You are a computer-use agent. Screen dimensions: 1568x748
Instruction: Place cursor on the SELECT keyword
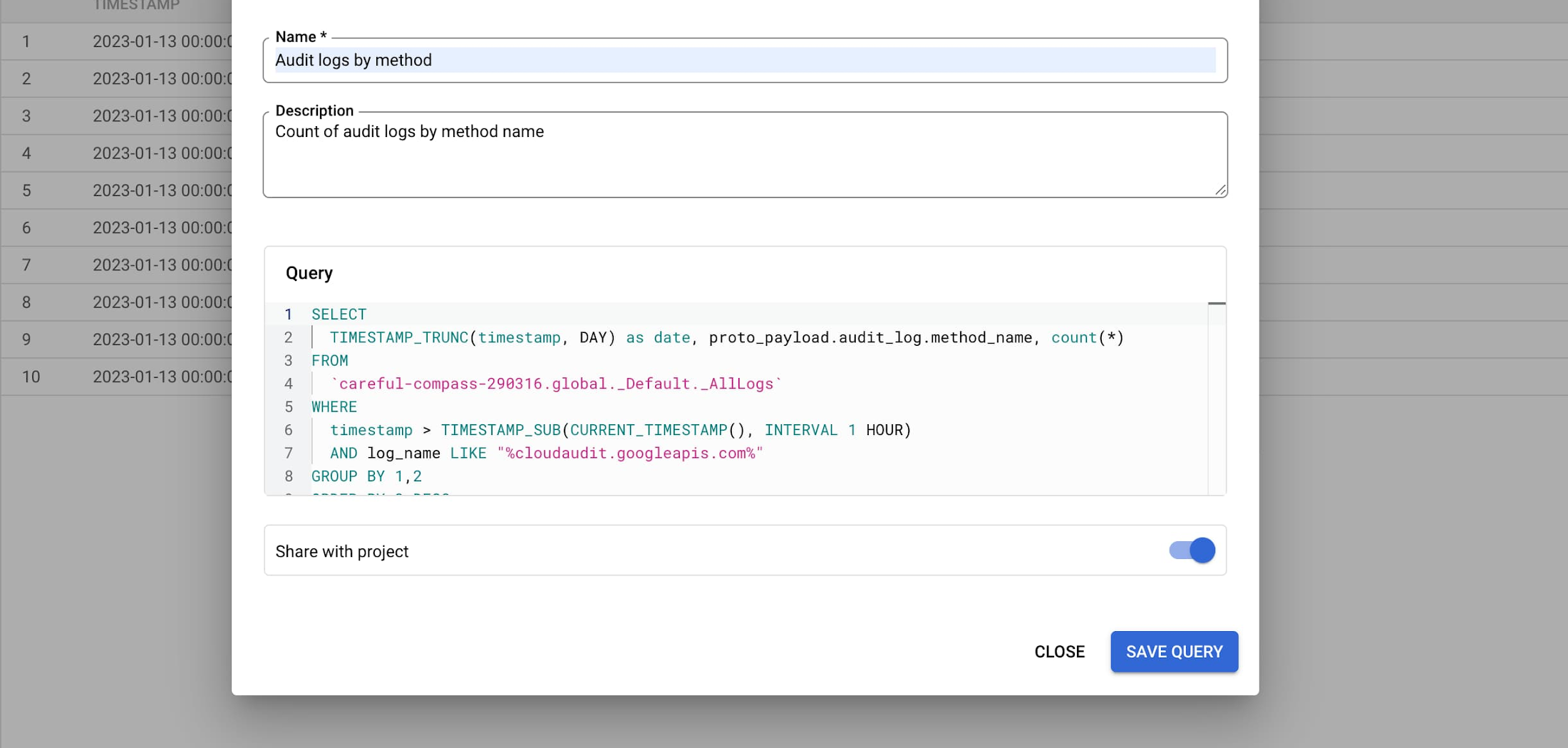[x=339, y=314]
